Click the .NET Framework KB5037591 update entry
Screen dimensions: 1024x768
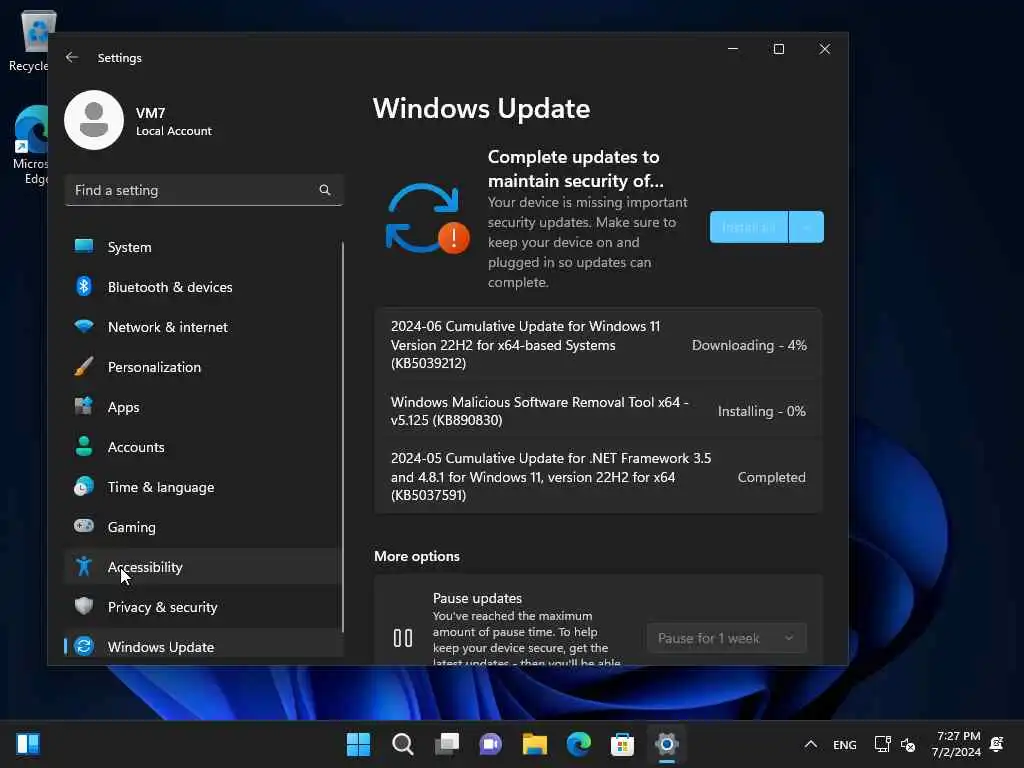pos(598,477)
